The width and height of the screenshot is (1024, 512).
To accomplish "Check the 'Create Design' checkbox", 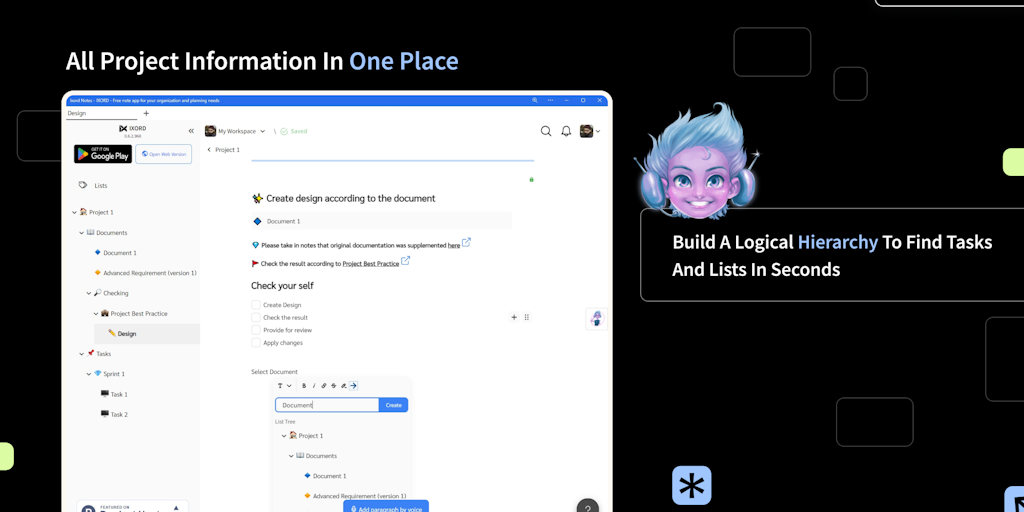I will tap(256, 305).
